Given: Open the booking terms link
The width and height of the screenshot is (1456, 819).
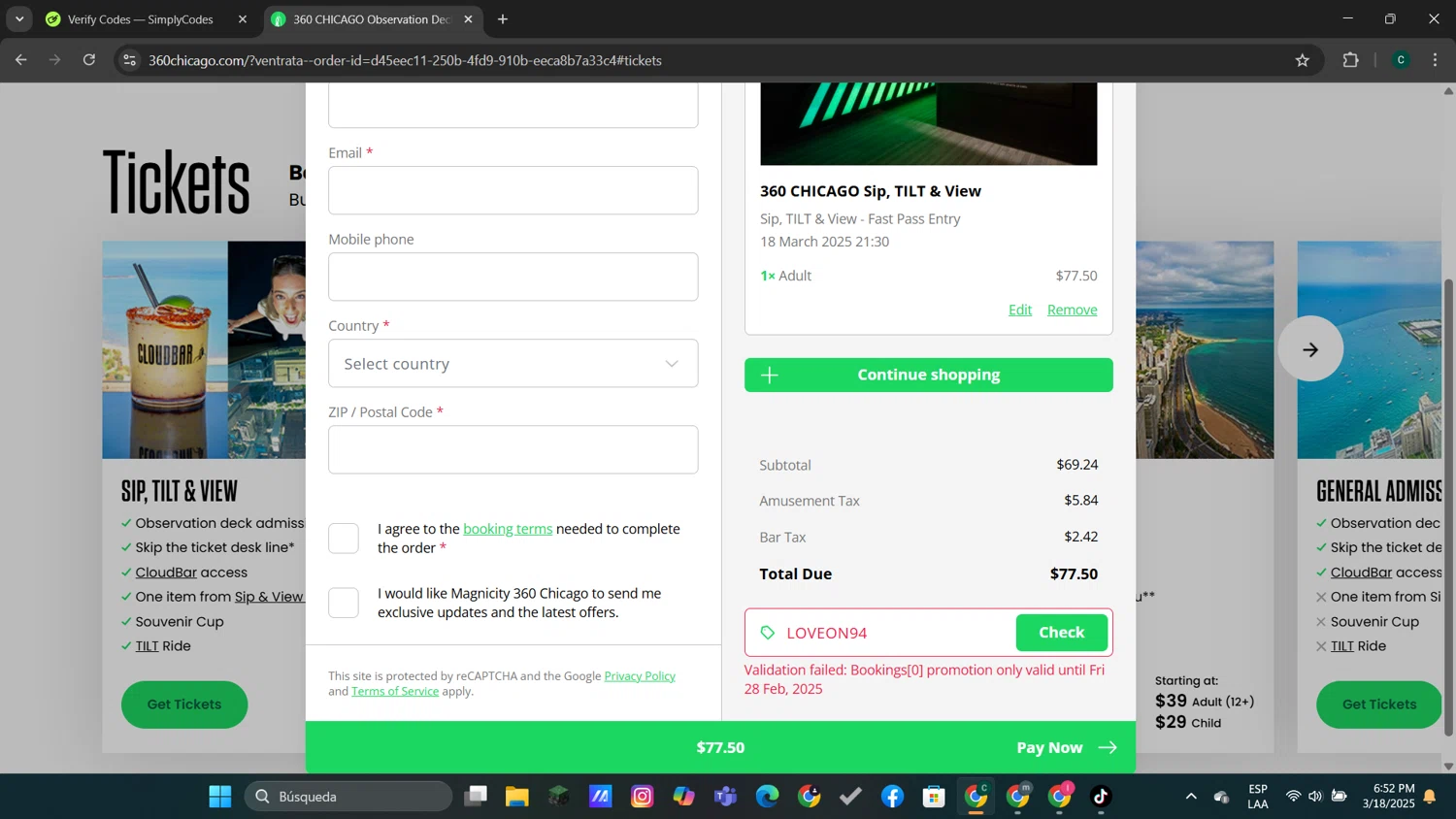Looking at the screenshot, I should tap(508, 529).
